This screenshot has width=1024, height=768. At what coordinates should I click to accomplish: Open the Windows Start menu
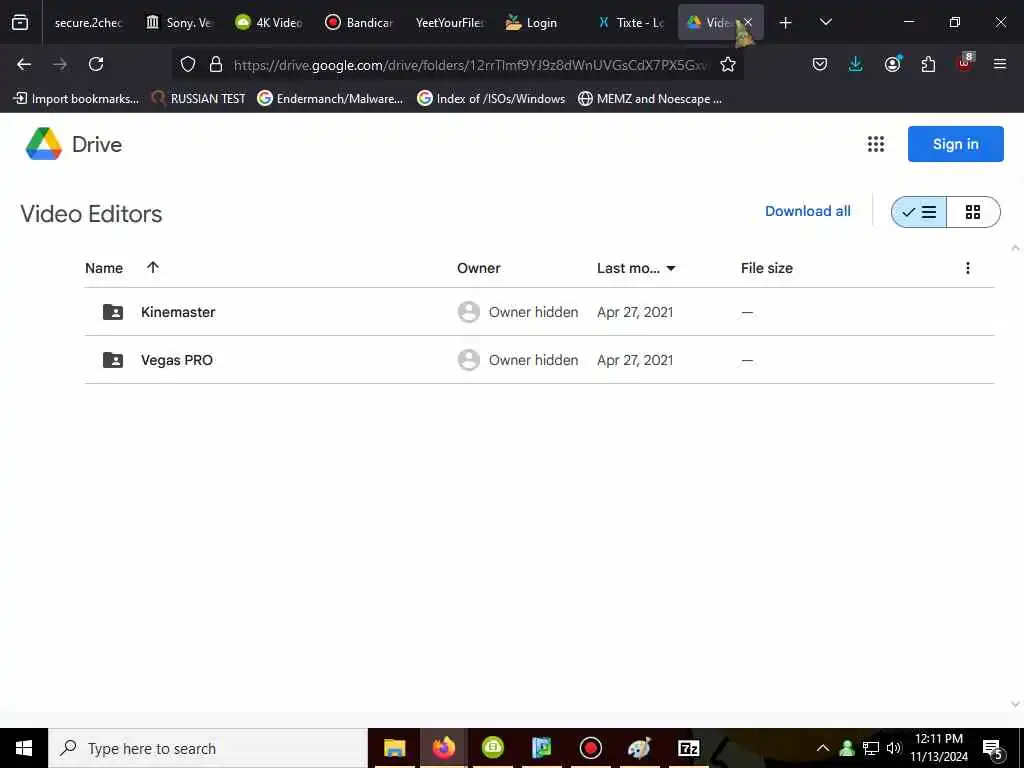point(24,748)
